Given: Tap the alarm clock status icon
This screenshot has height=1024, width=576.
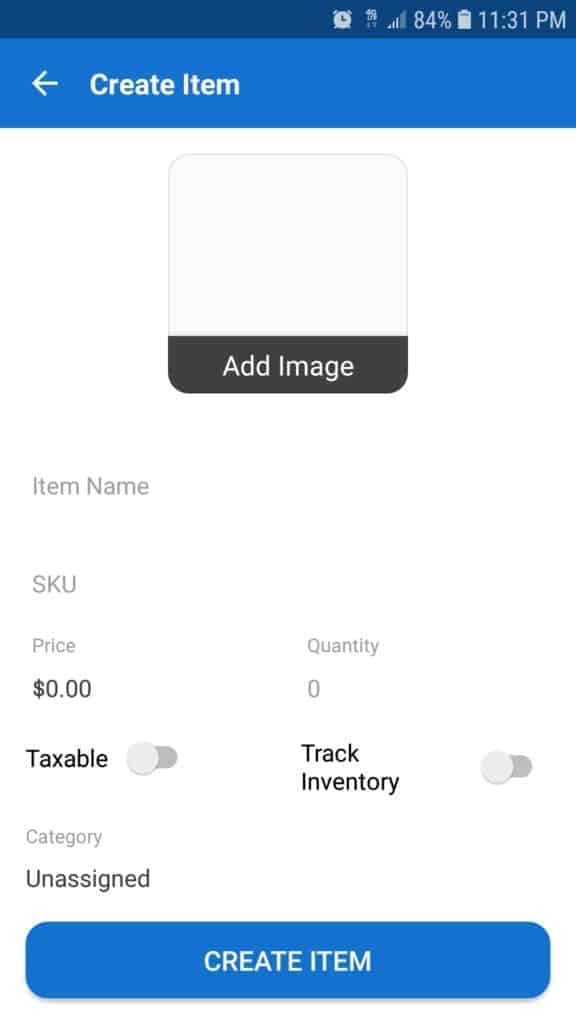Looking at the screenshot, I should (342, 20).
